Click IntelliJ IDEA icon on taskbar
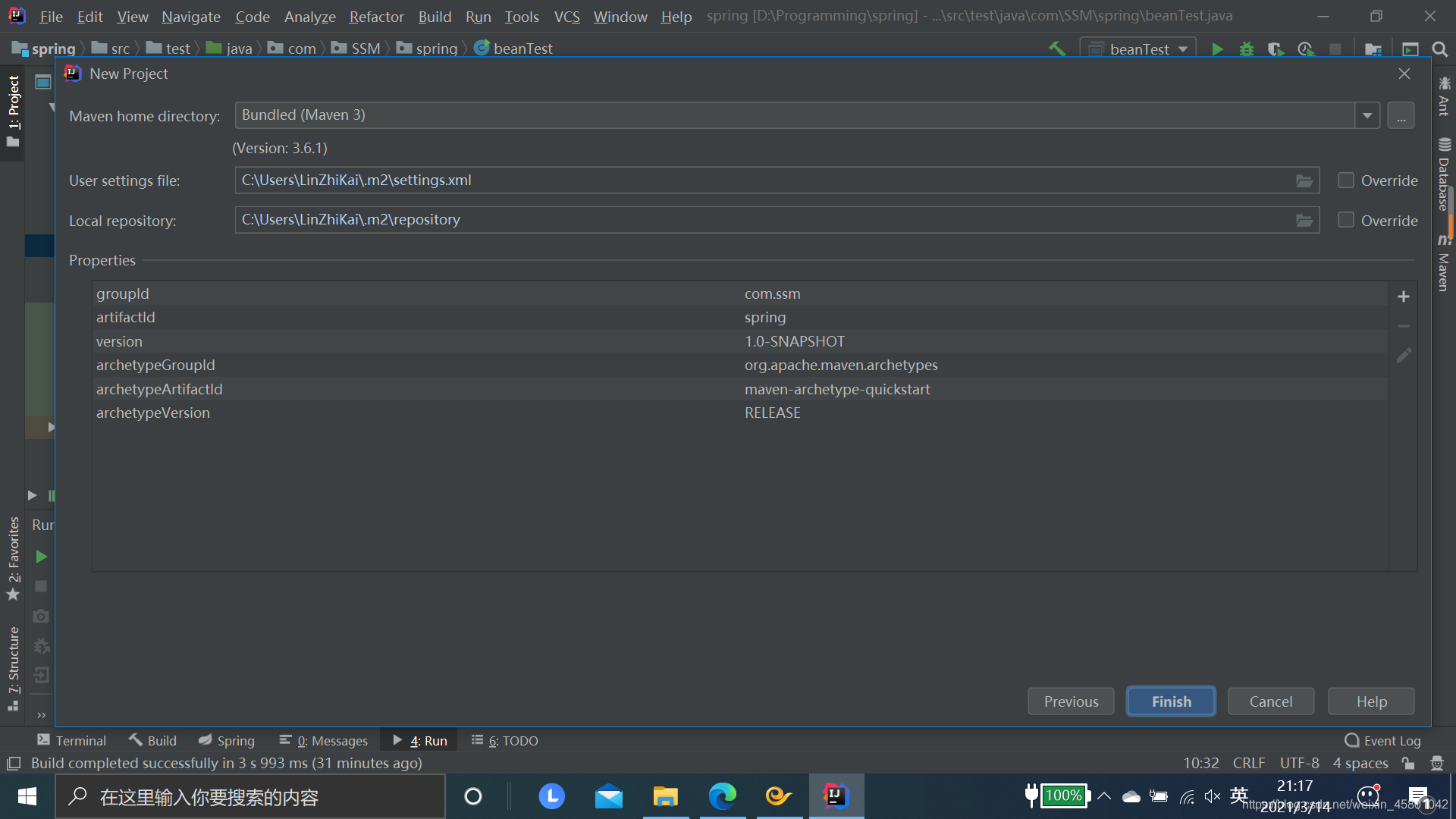This screenshot has height=819, width=1456. [x=836, y=795]
